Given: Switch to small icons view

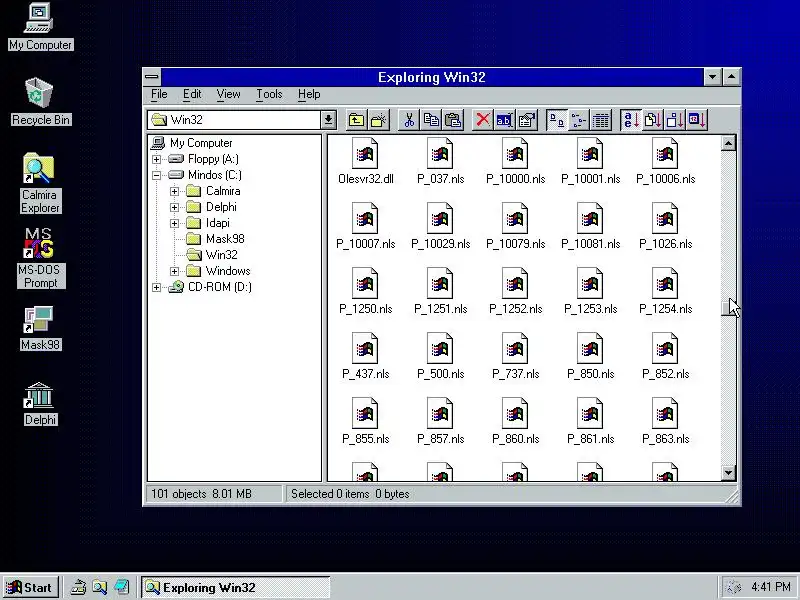Looking at the screenshot, I should coord(579,120).
